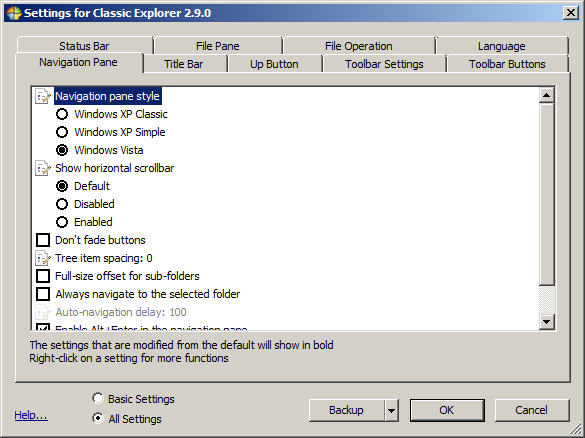Select the Show horizontal scrollbar setting

(115, 168)
